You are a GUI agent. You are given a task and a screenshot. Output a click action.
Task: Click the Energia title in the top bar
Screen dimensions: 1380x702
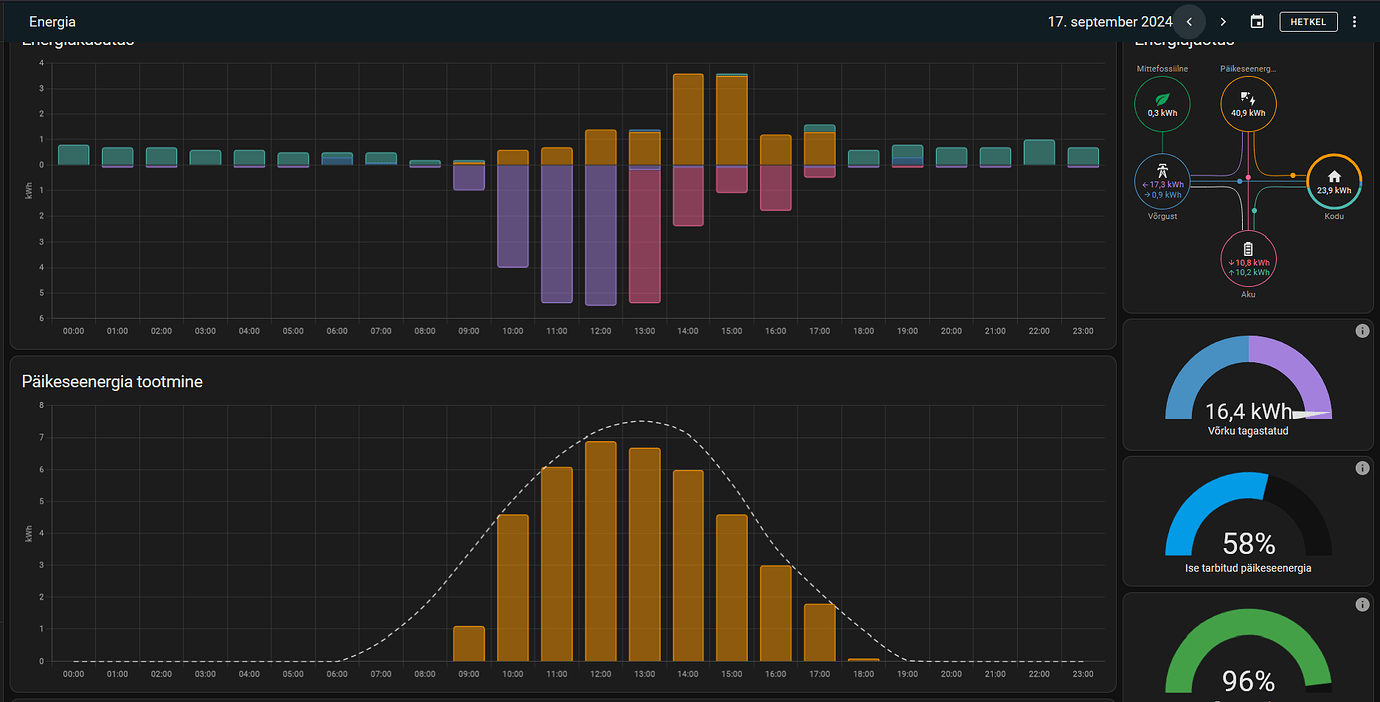click(52, 21)
